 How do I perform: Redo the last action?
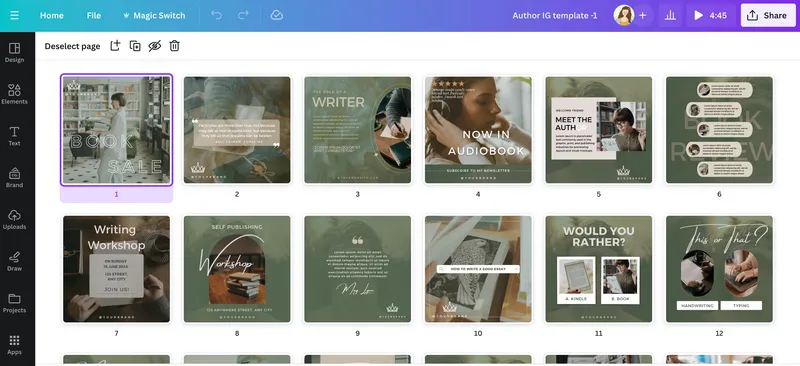click(x=243, y=15)
